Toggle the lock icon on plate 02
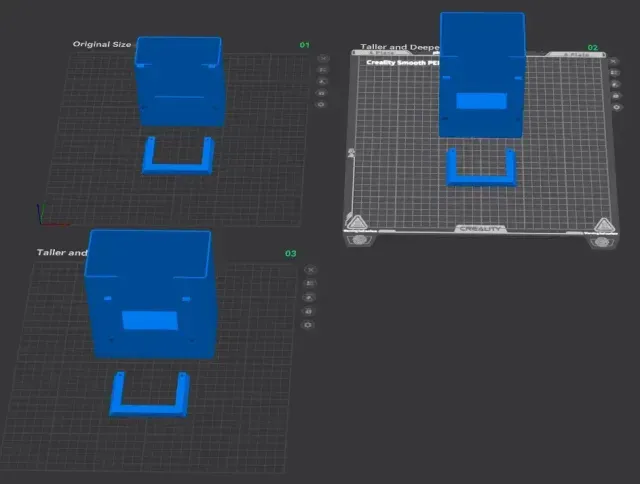The height and width of the screenshot is (484, 640). point(616,96)
